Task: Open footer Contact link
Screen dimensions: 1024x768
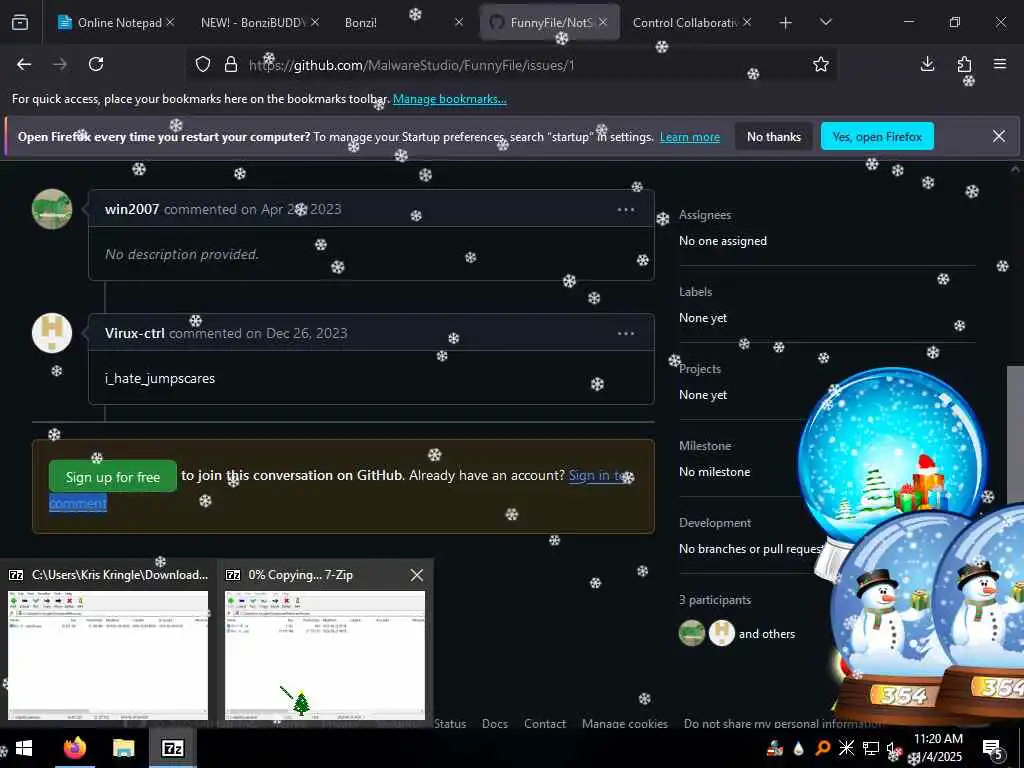Action: coord(545,724)
